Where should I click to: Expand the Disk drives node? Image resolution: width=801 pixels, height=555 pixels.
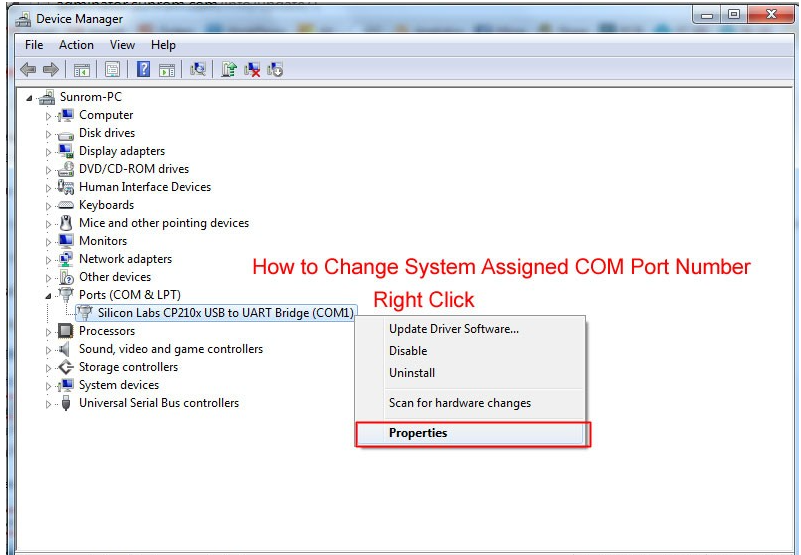48,134
